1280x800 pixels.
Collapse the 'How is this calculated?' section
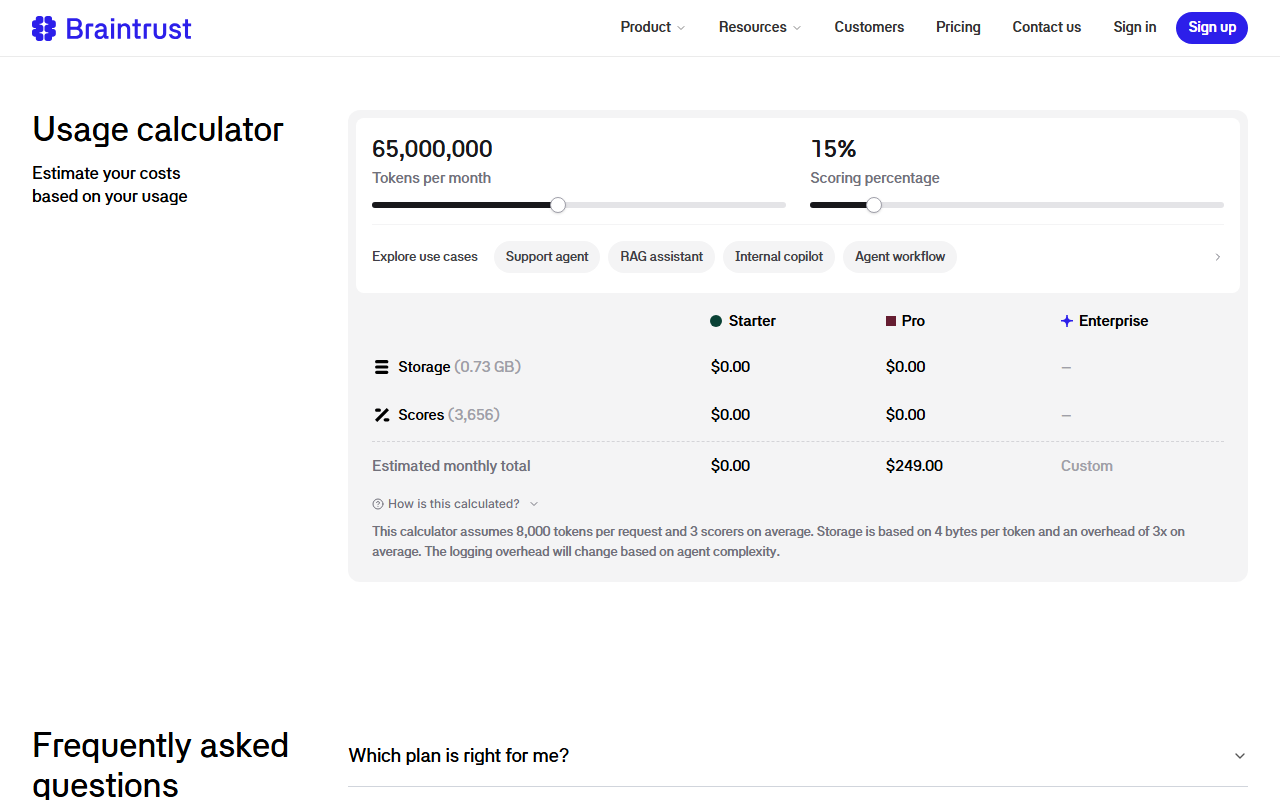[455, 504]
